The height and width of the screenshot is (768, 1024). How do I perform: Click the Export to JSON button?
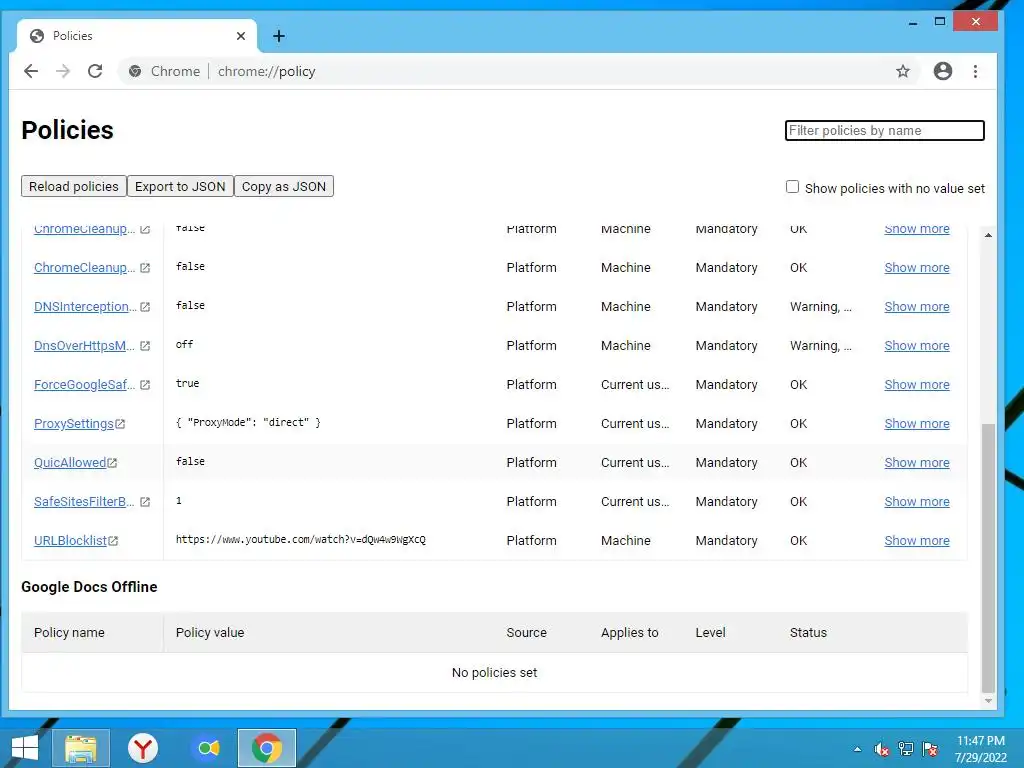pyautogui.click(x=180, y=186)
